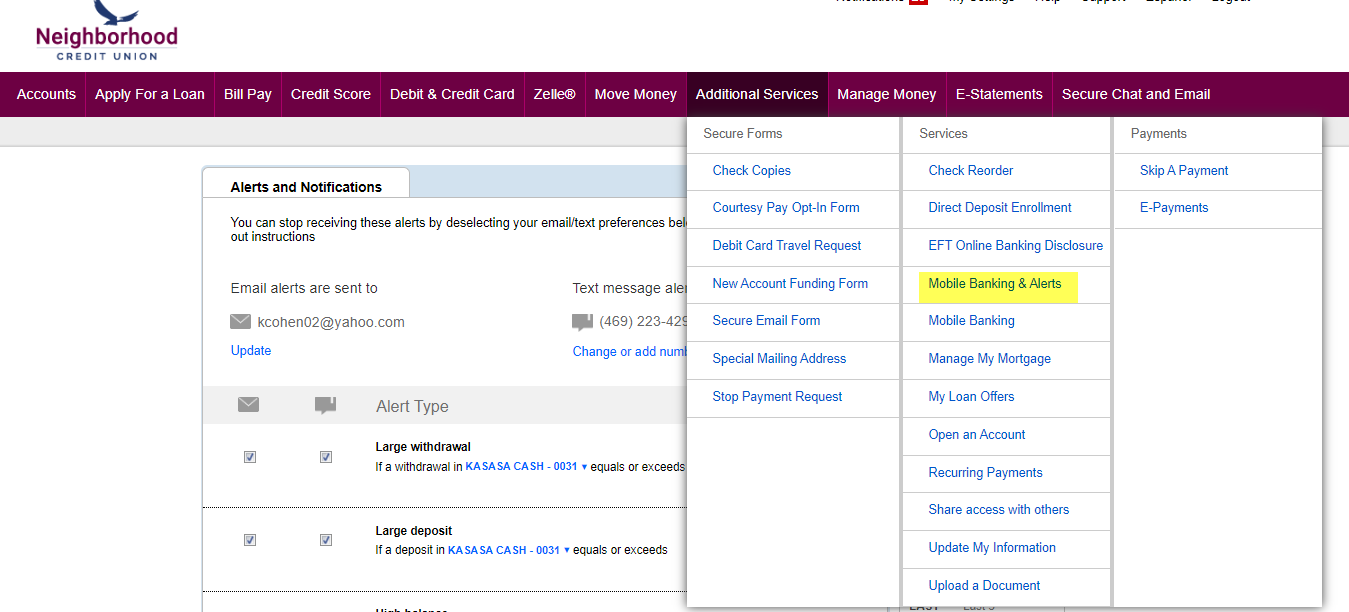Select Upload a Document
This screenshot has width=1349, height=612.
tap(985, 585)
